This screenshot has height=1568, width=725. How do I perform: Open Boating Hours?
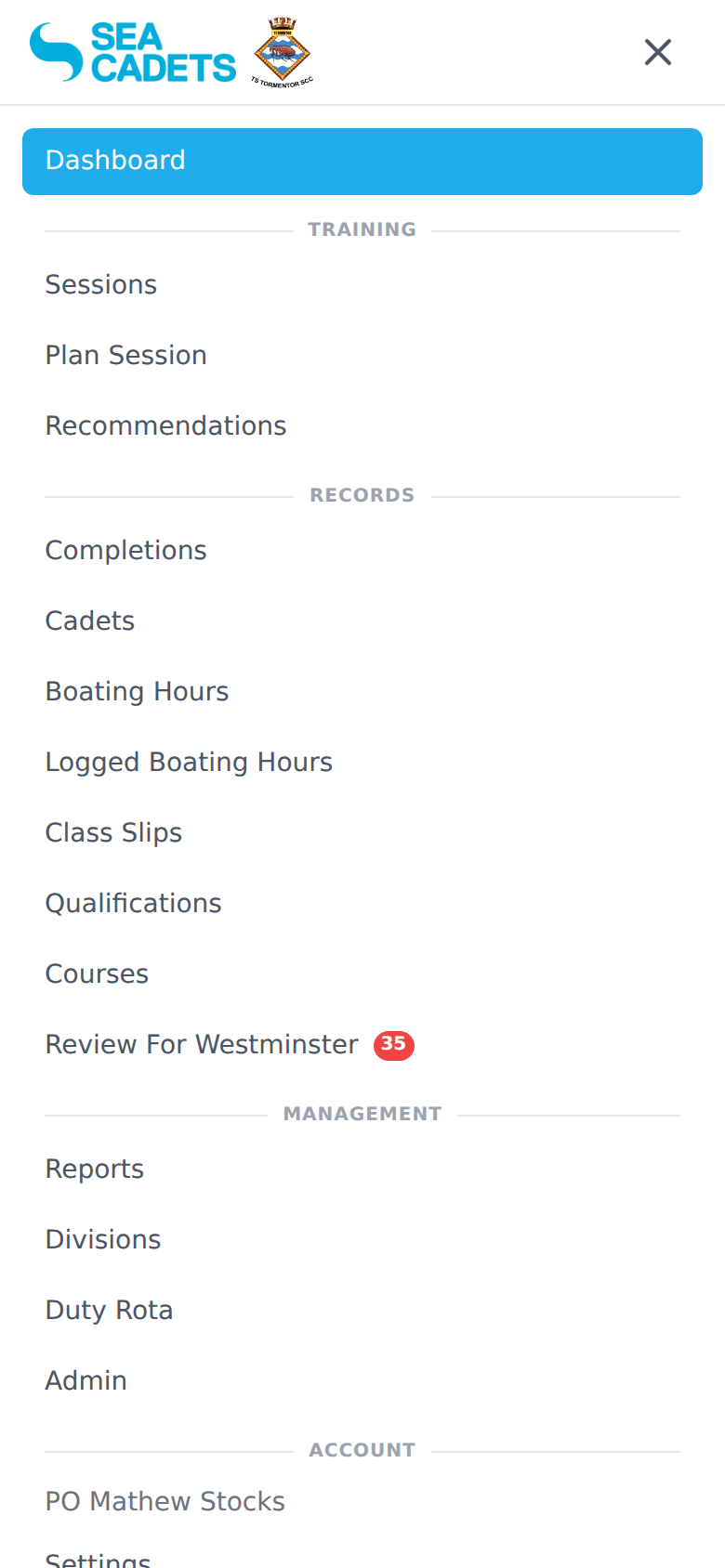[137, 691]
